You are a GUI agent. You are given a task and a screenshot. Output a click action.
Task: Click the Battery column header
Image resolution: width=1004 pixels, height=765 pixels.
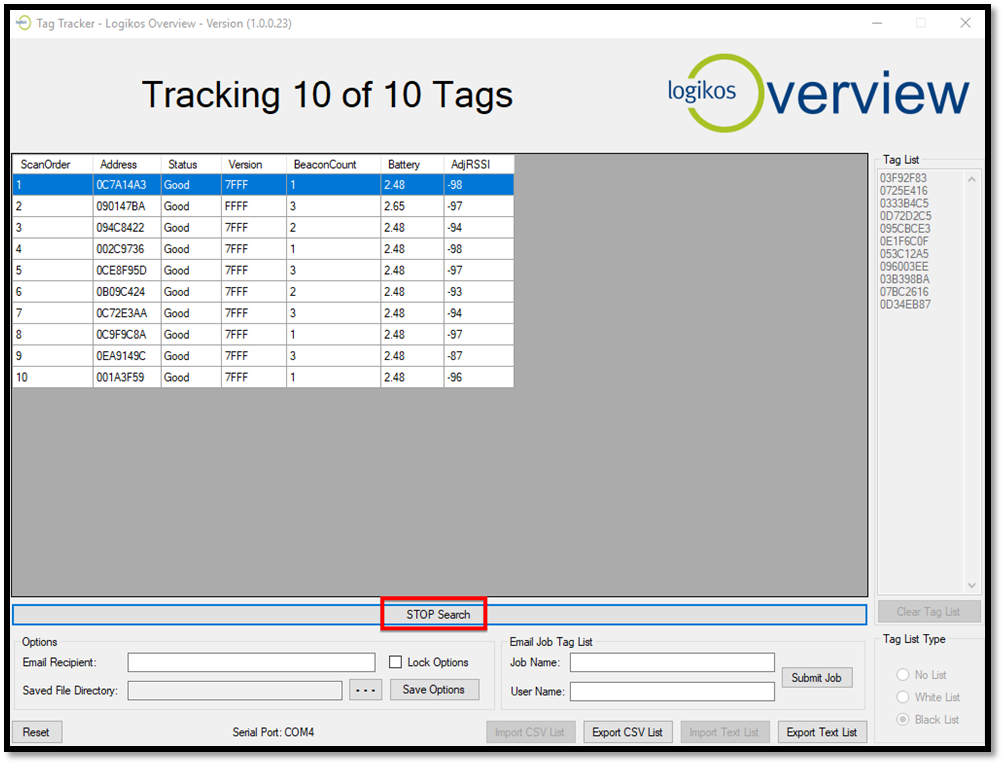pos(411,164)
